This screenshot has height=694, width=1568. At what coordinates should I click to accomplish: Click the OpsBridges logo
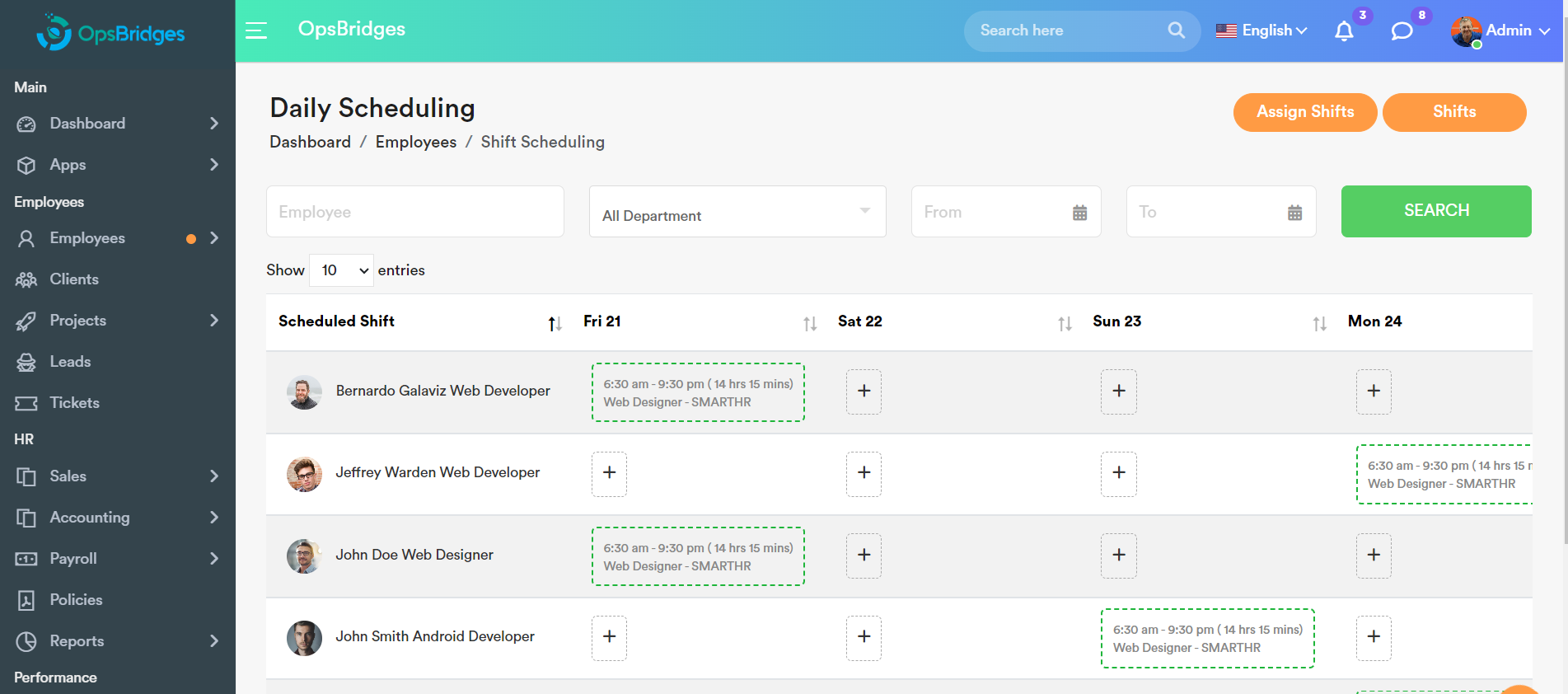(x=110, y=33)
